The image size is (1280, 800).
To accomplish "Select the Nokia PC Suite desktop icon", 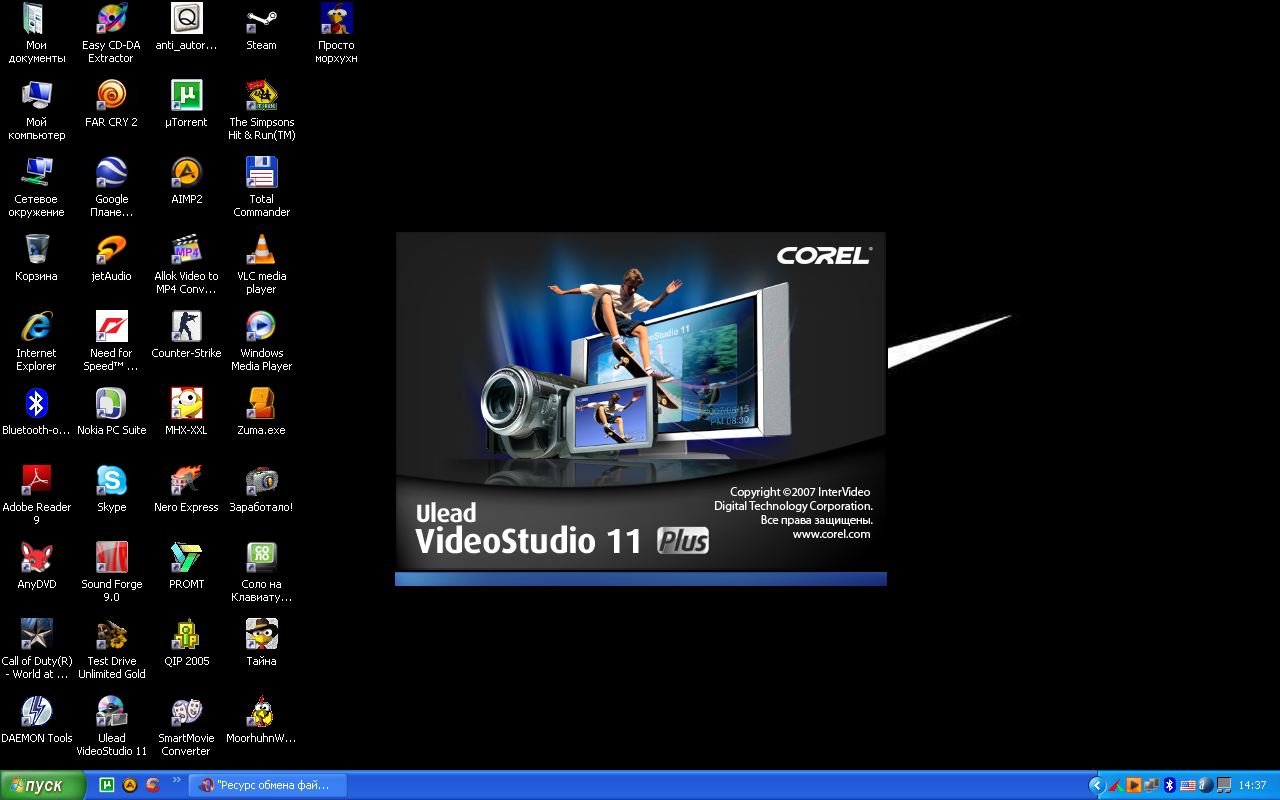I will click(x=111, y=404).
